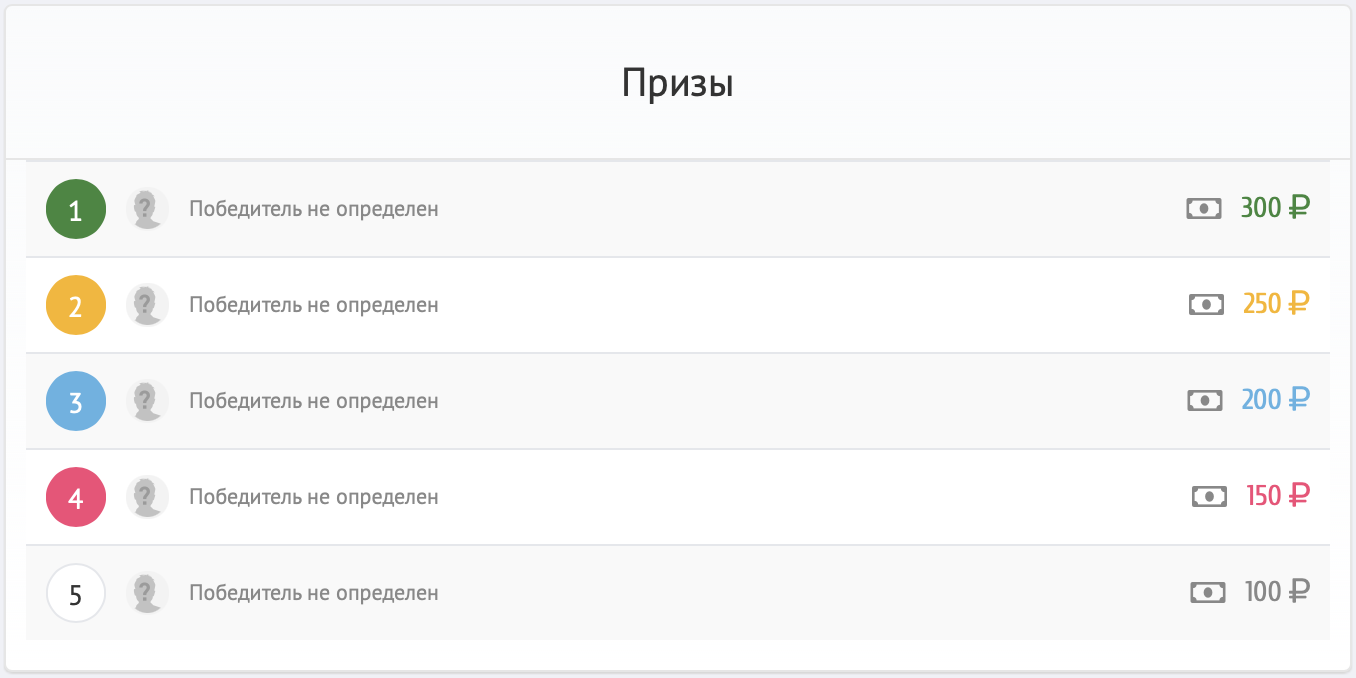This screenshot has height=678, width=1356.
Task: Click the banknote icon next to 300 ₽
Action: [x=1204, y=208]
